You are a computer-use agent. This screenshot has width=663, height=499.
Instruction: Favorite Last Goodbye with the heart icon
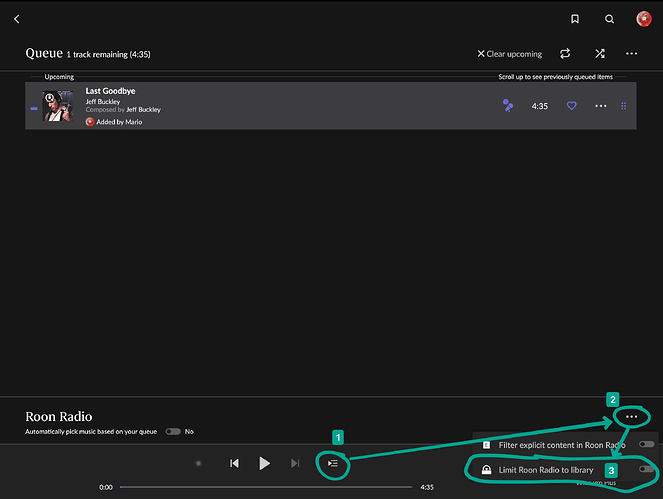click(x=571, y=106)
